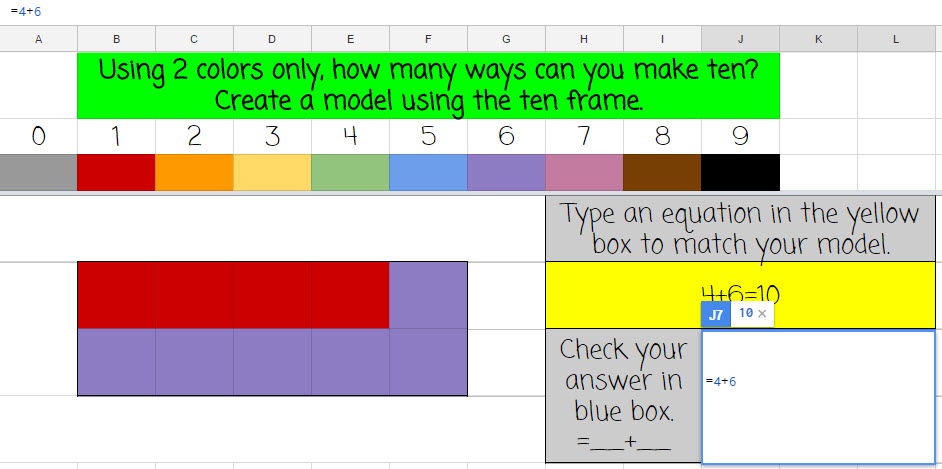Select column A header
This screenshot has height=469, width=942.
[x=38, y=39]
